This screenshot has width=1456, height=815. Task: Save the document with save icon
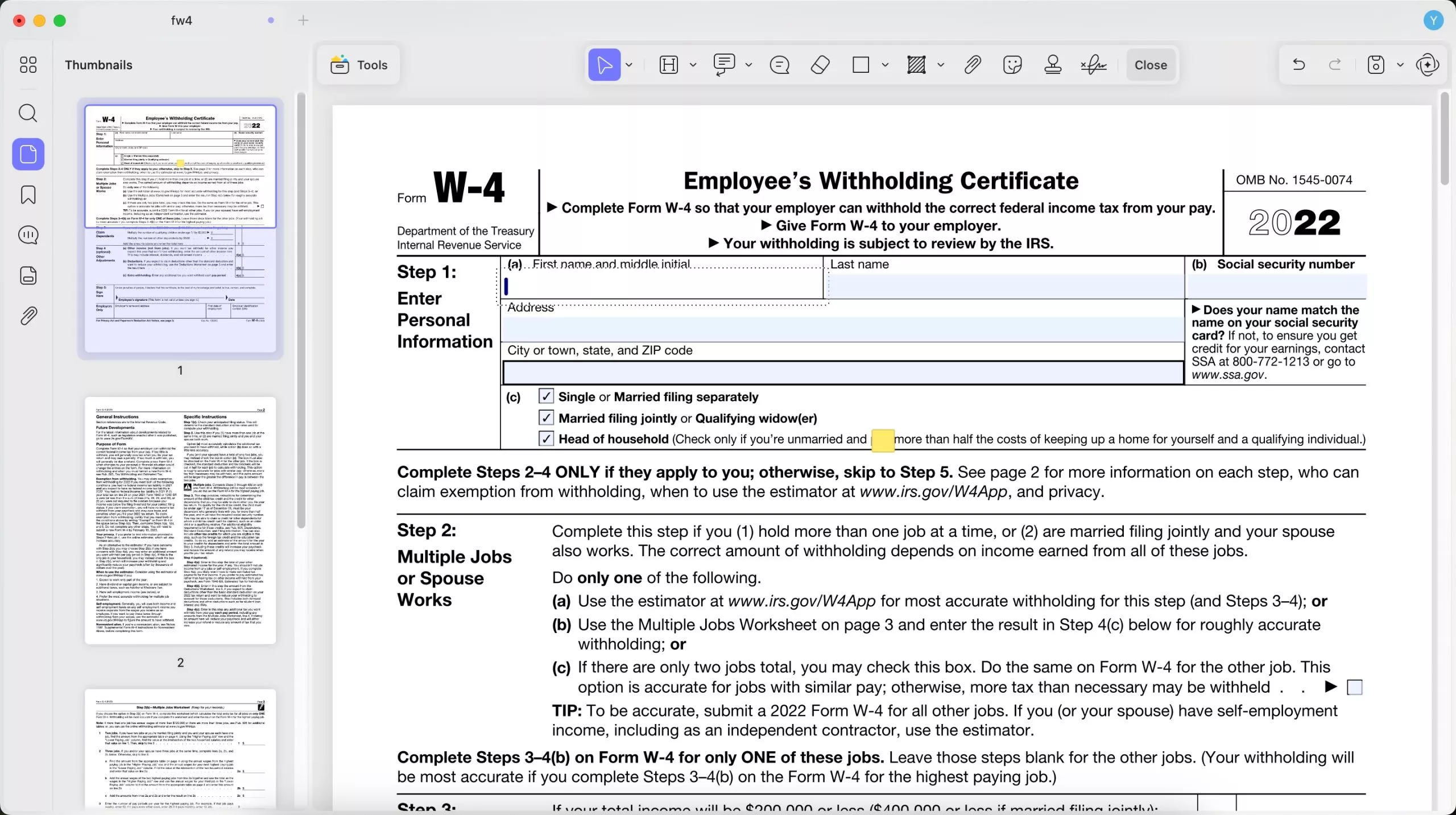(x=1376, y=65)
